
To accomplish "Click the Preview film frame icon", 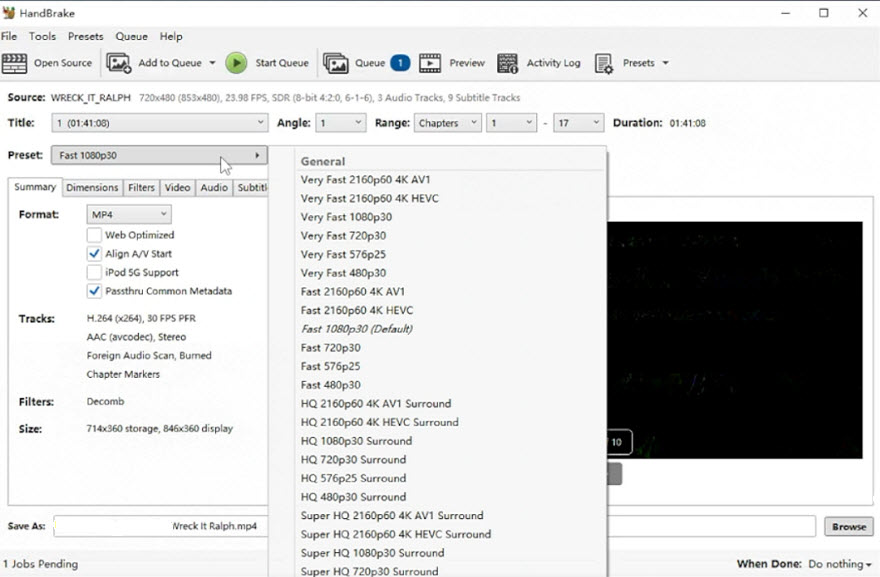I will point(430,63).
